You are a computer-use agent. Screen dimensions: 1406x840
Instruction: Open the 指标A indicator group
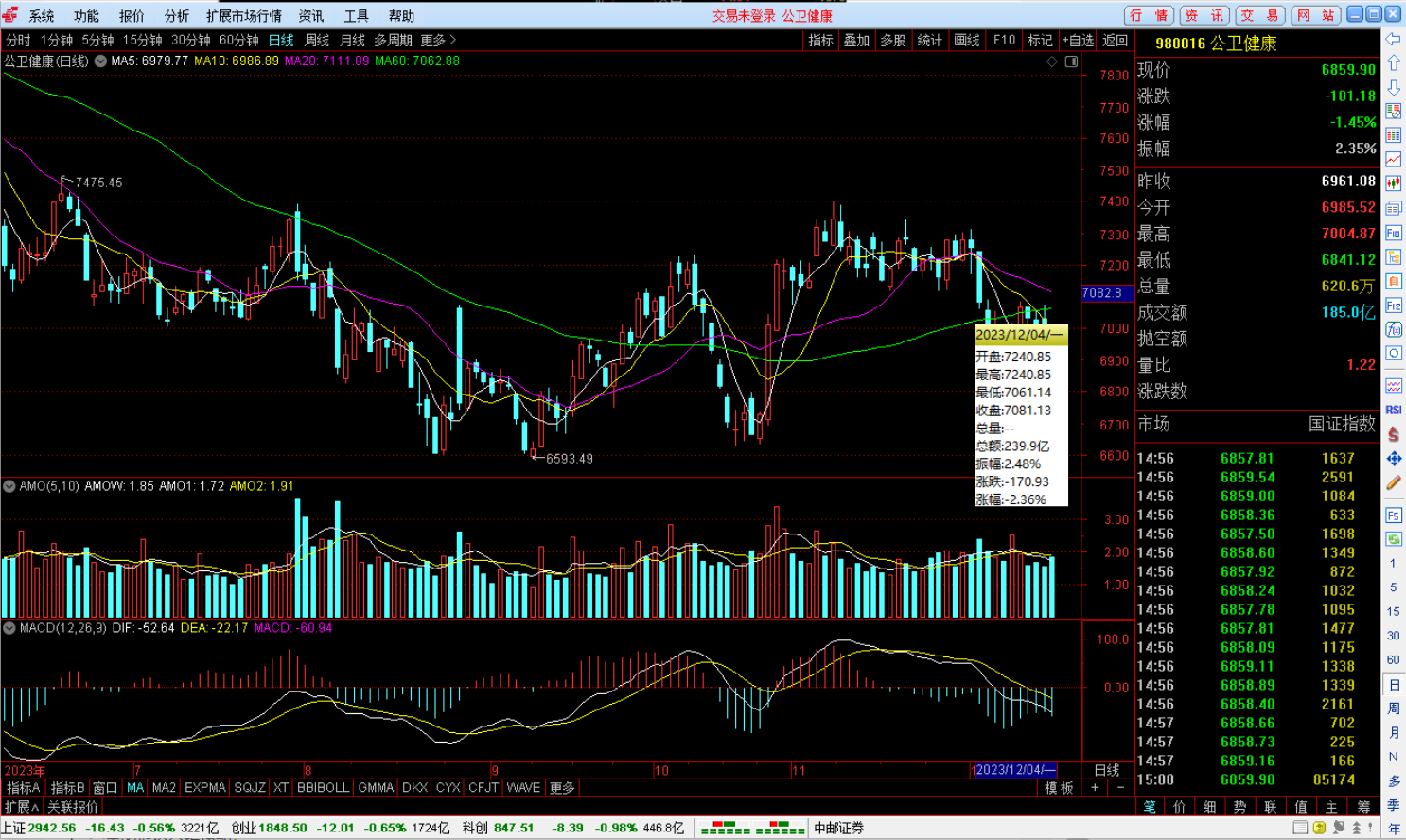pos(23,788)
